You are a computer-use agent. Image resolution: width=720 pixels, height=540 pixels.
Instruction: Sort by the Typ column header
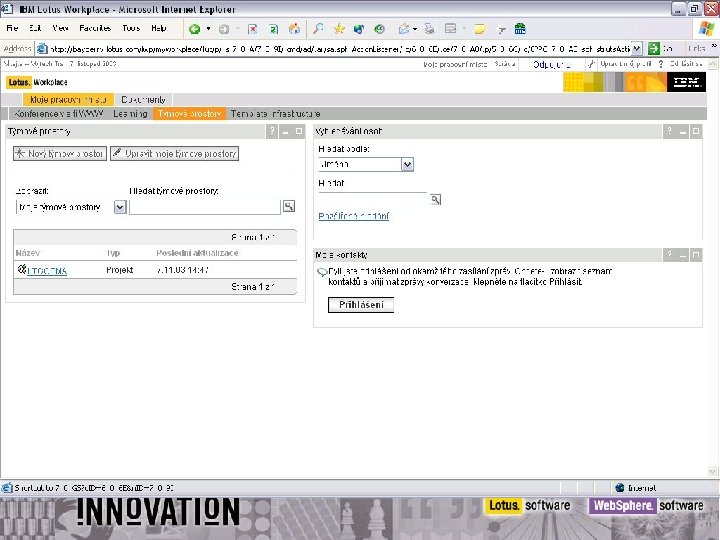click(x=113, y=253)
